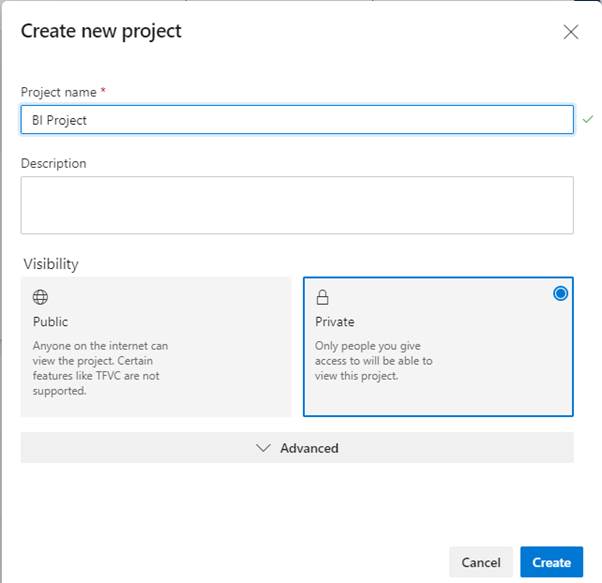This screenshot has height=583, width=602.
Task: Click the Private heading text
Action: [x=334, y=322]
